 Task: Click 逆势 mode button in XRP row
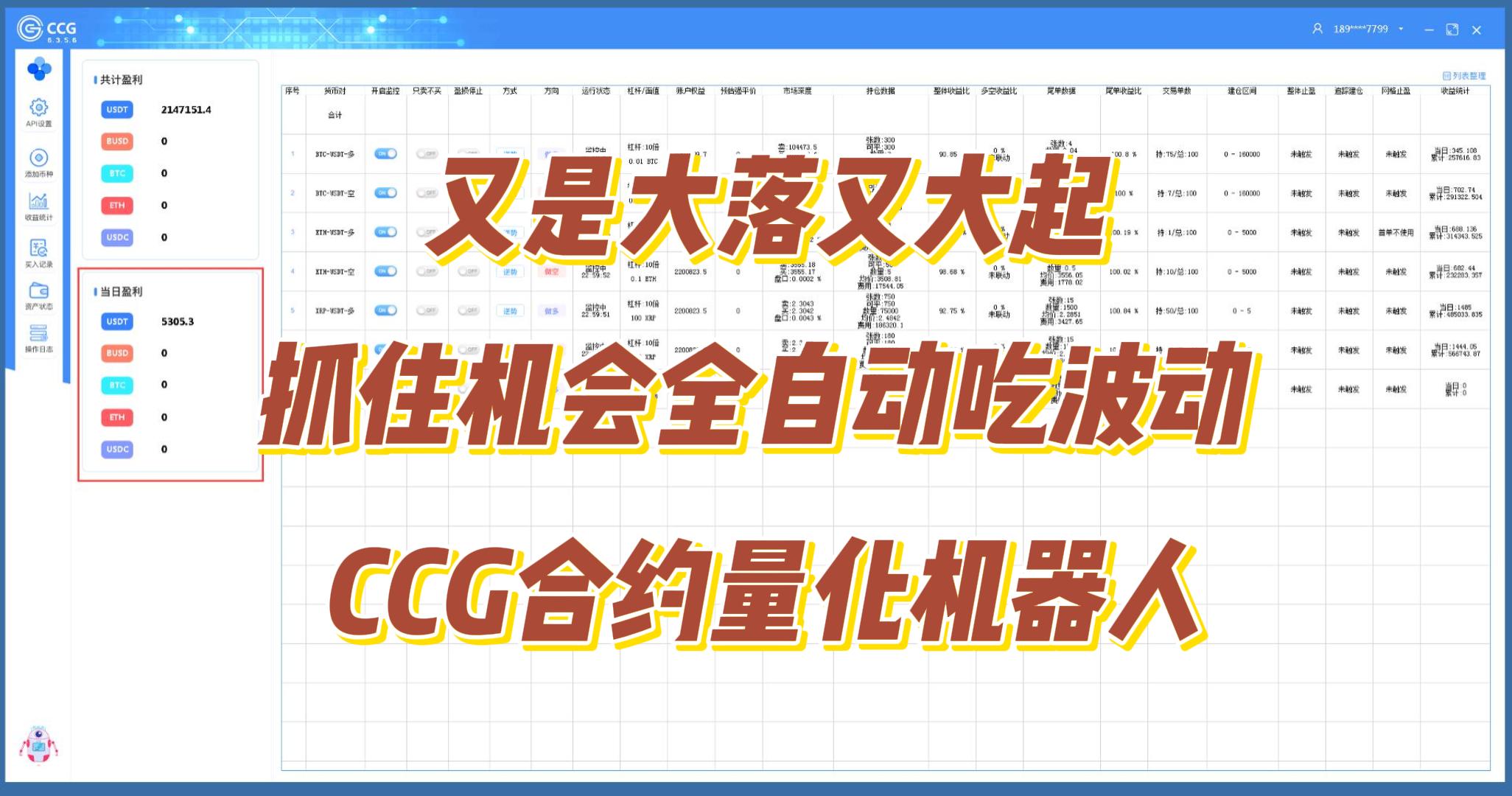point(510,311)
